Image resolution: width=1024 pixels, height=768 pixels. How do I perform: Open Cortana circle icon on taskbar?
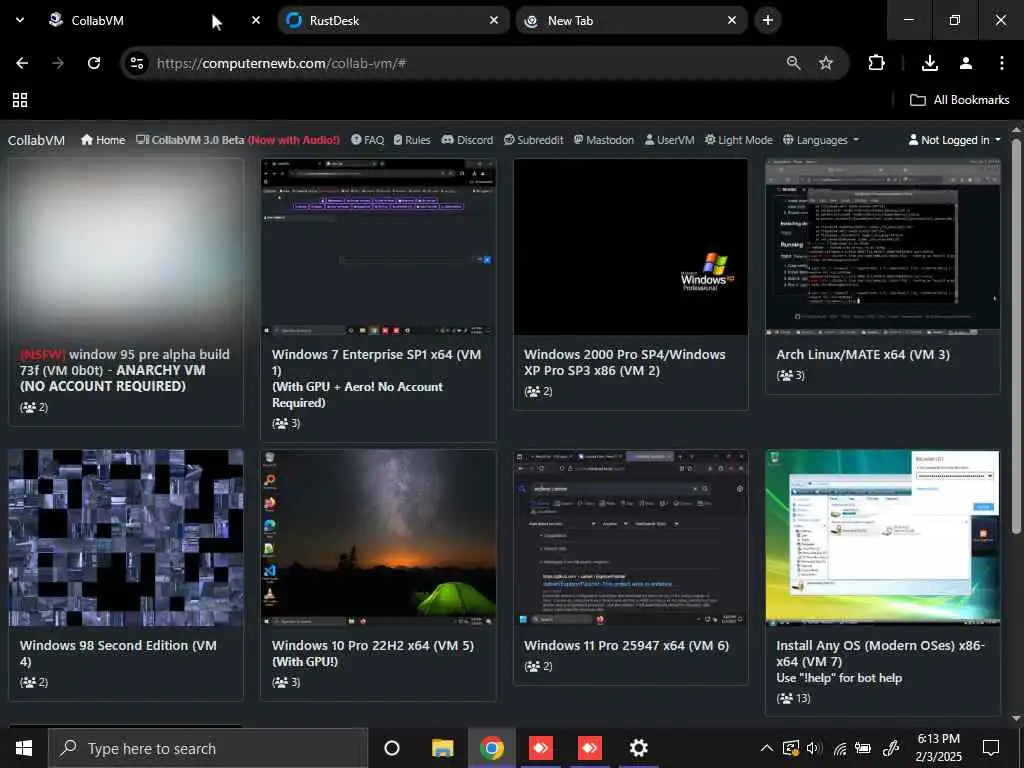392,748
